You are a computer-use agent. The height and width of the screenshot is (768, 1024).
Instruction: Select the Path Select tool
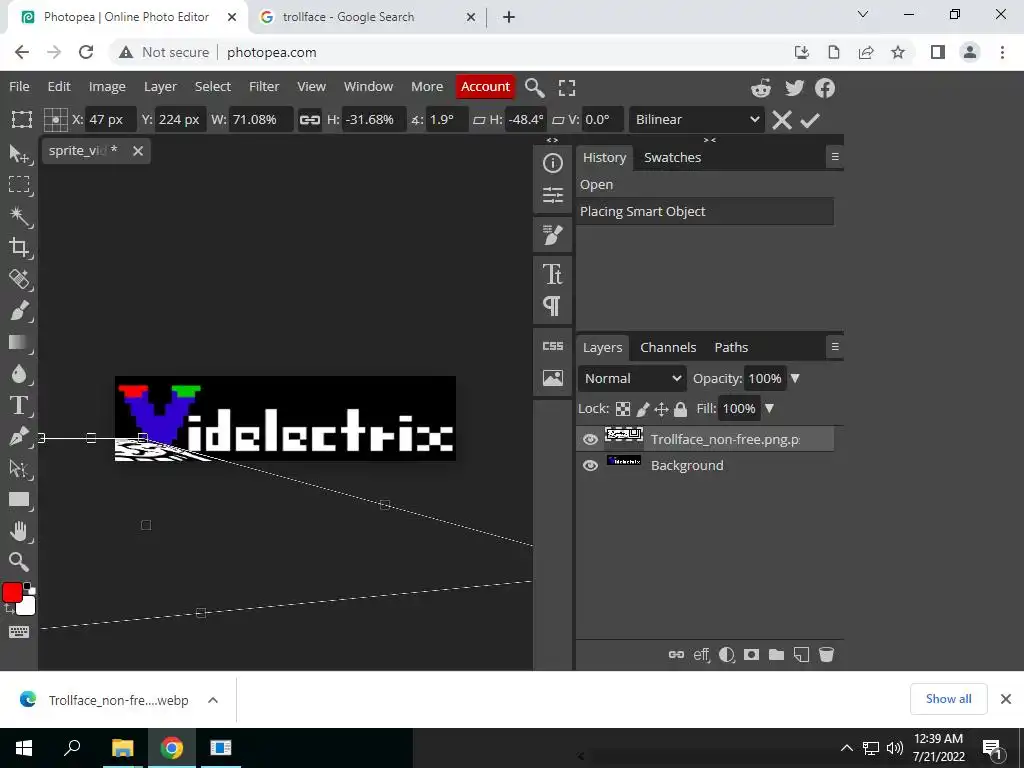[x=19, y=468]
